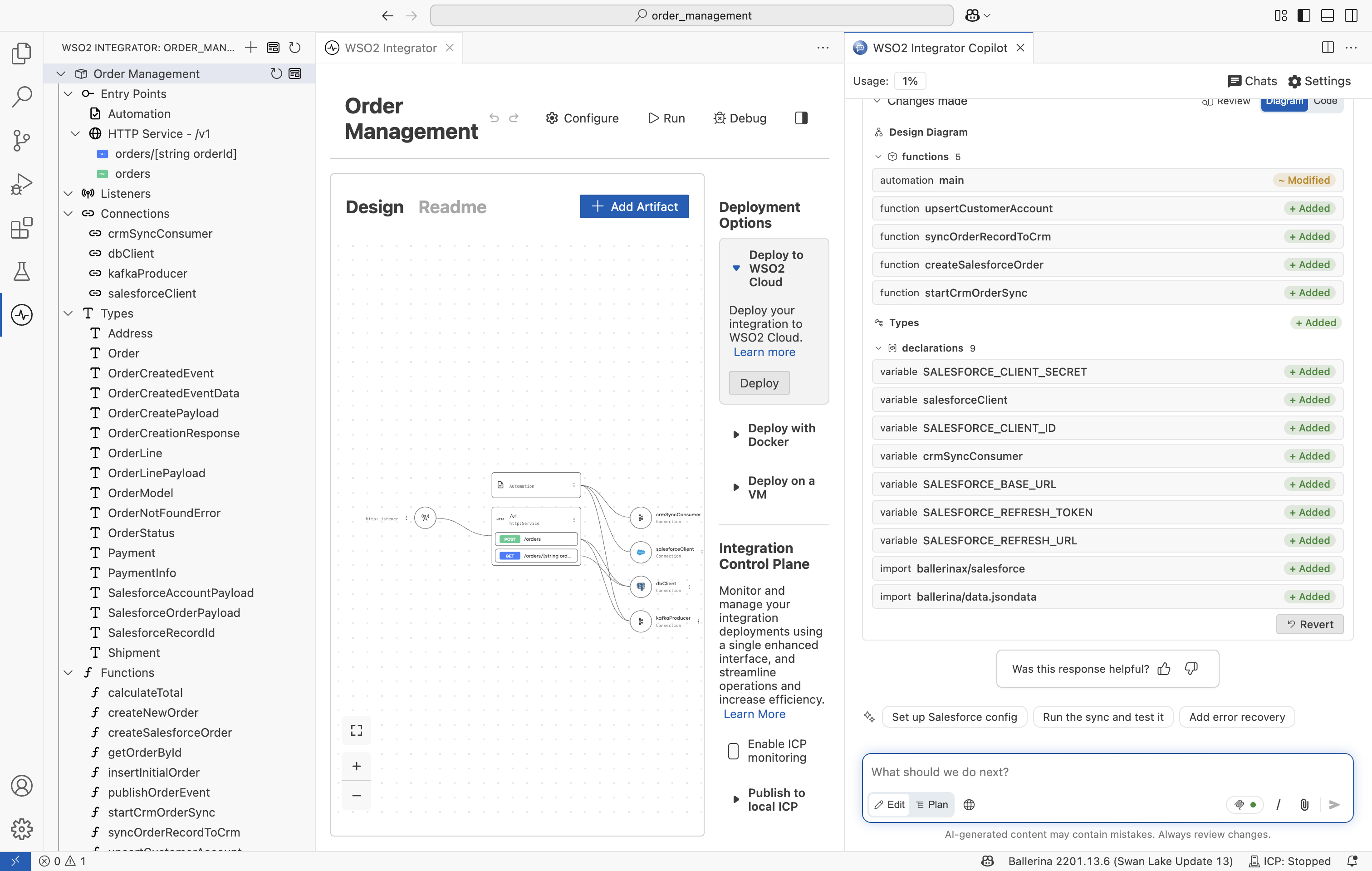The width and height of the screenshot is (1372, 871).
Task: Click the Deploy button
Action: click(759, 383)
